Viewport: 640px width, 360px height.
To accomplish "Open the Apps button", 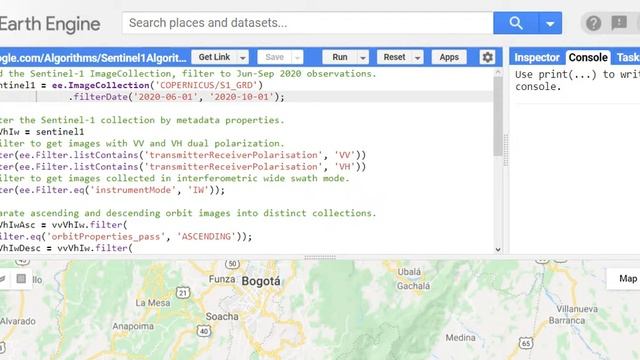I will point(449,57).
